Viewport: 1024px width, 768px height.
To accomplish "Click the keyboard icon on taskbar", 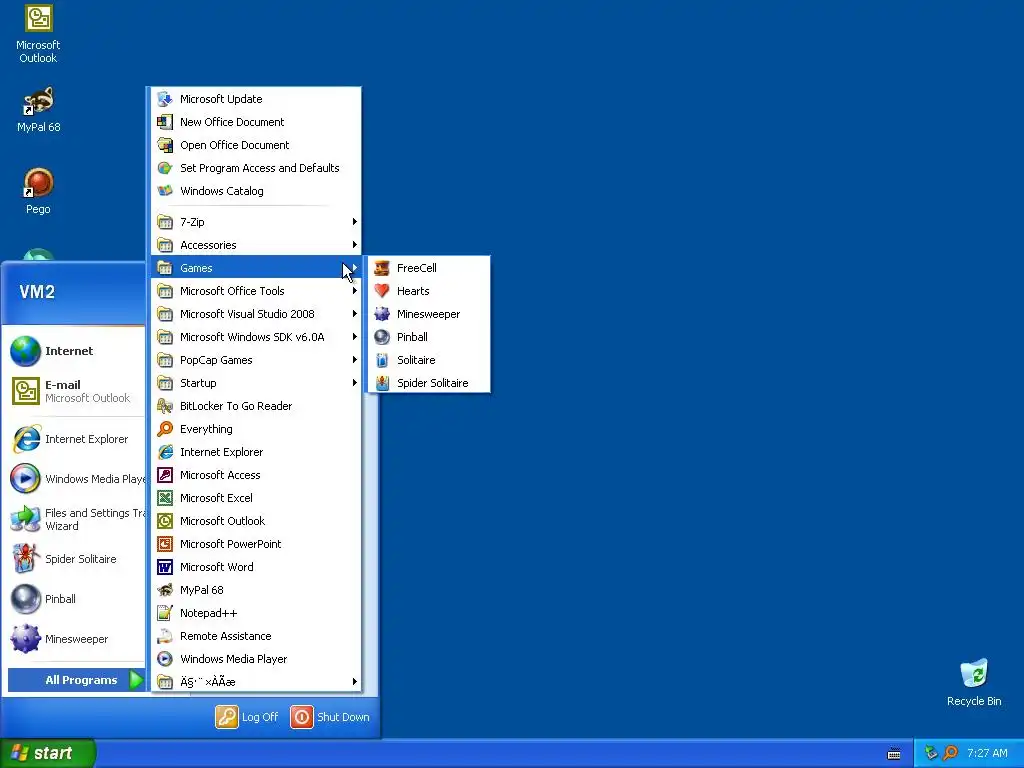I will coord(894,754).
